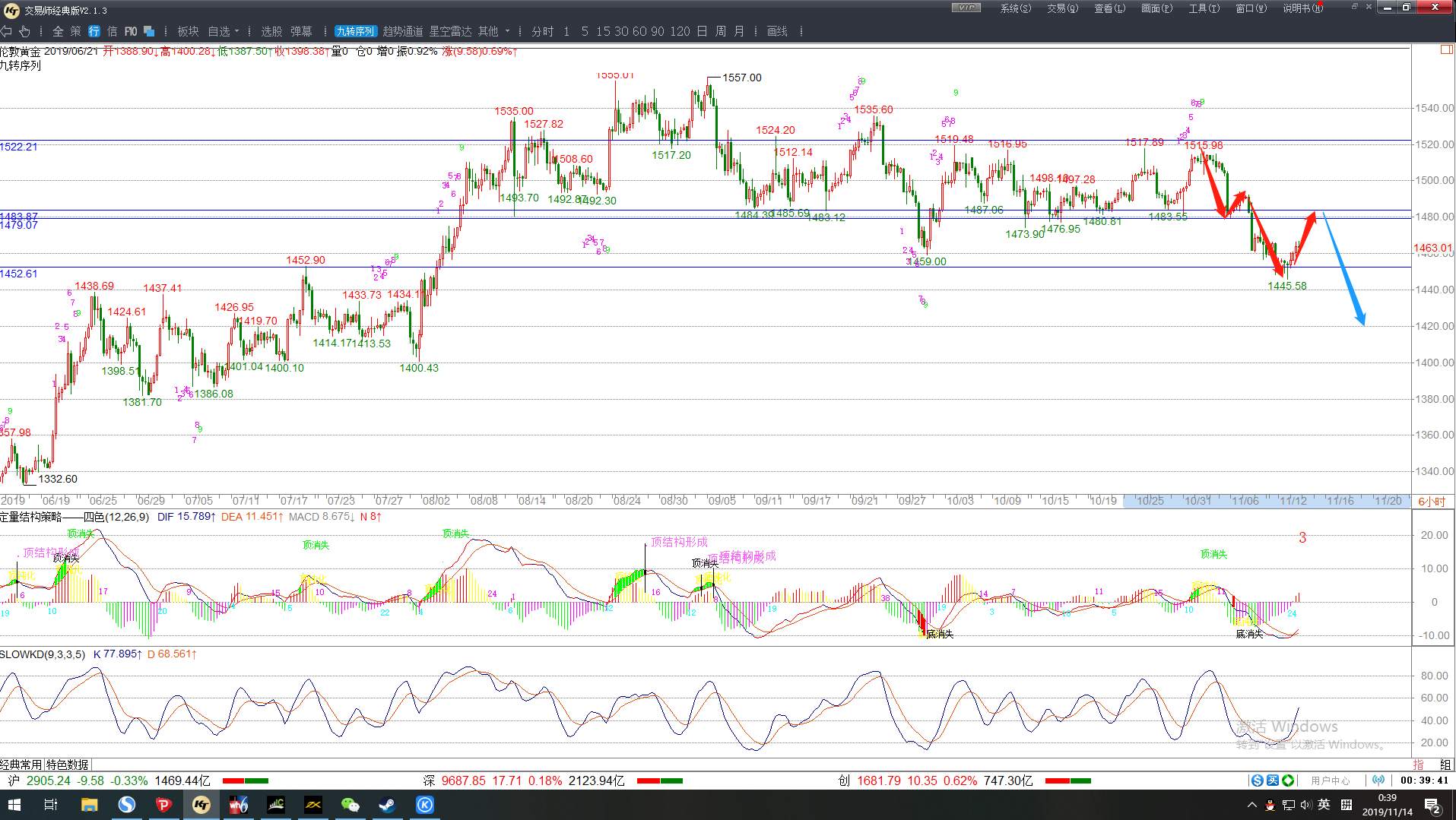Click the signal status icon in status bar
The height and width of the screenshot is (820, 1456).
[x=1378, y=780]
